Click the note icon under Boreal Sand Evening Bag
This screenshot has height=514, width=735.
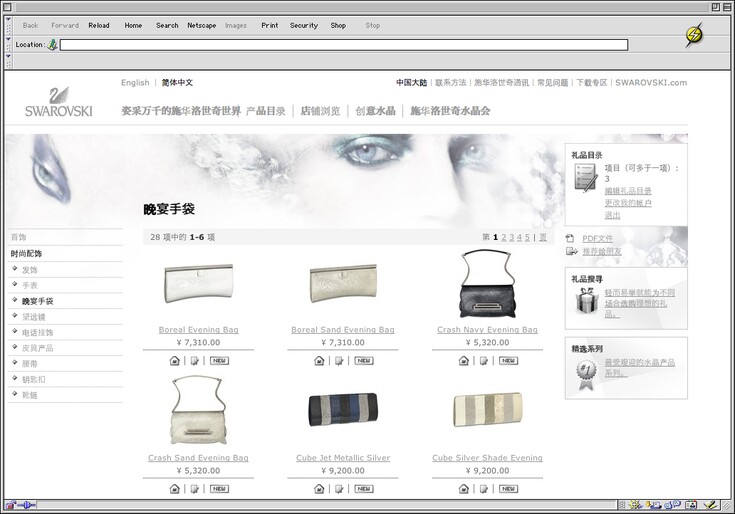[339, 361]
